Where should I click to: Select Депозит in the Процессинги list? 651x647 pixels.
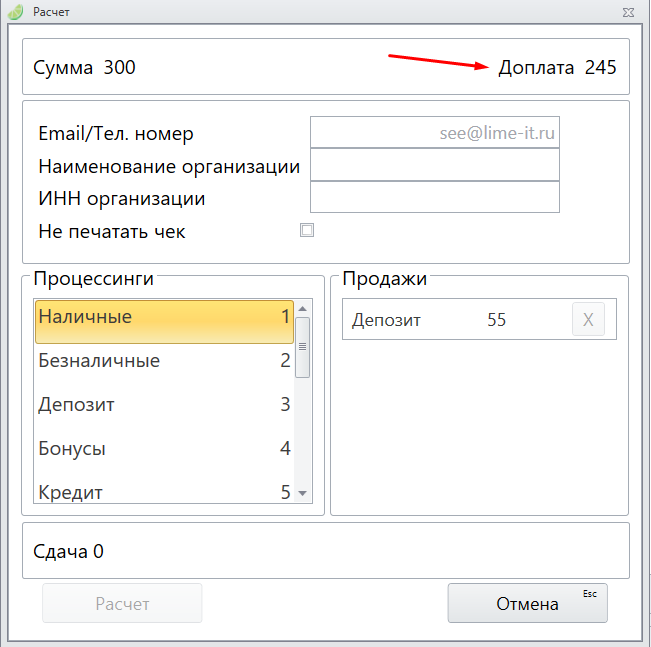[163, 405]
